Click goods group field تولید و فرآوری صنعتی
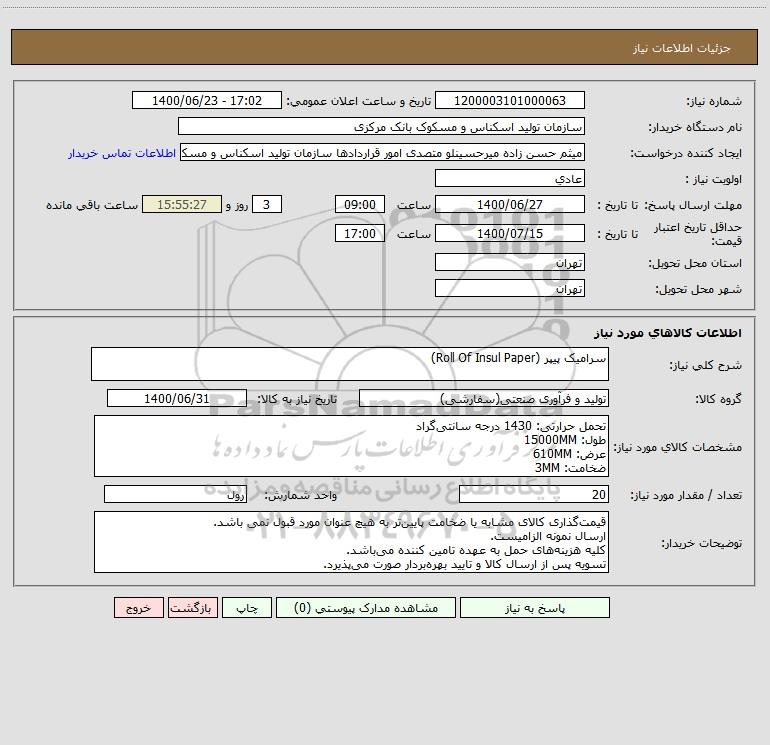 point(484,398)
